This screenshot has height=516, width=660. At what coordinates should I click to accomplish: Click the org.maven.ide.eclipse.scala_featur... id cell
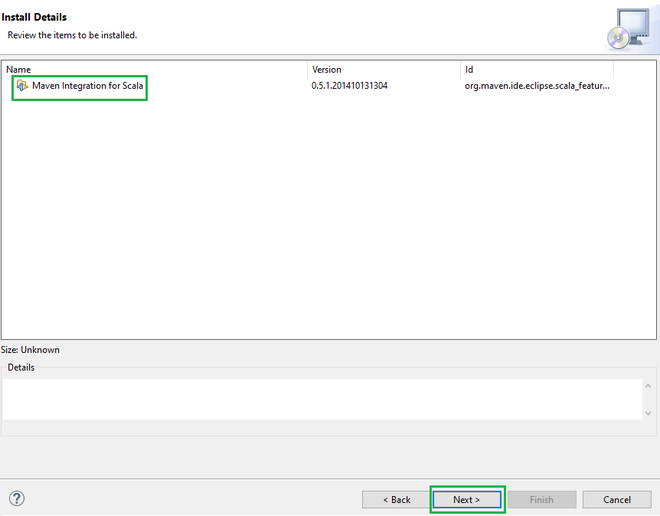click(x=537, y=86)
